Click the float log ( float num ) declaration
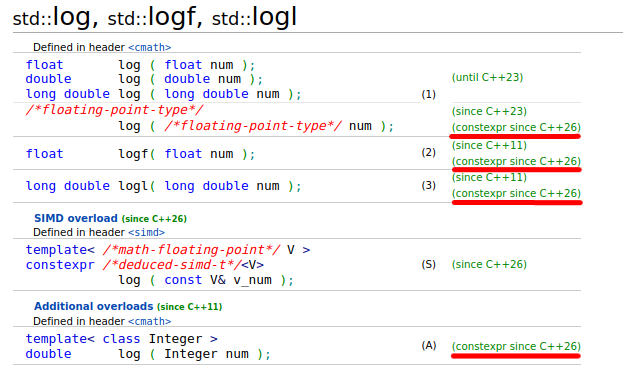 coord(140,65)
